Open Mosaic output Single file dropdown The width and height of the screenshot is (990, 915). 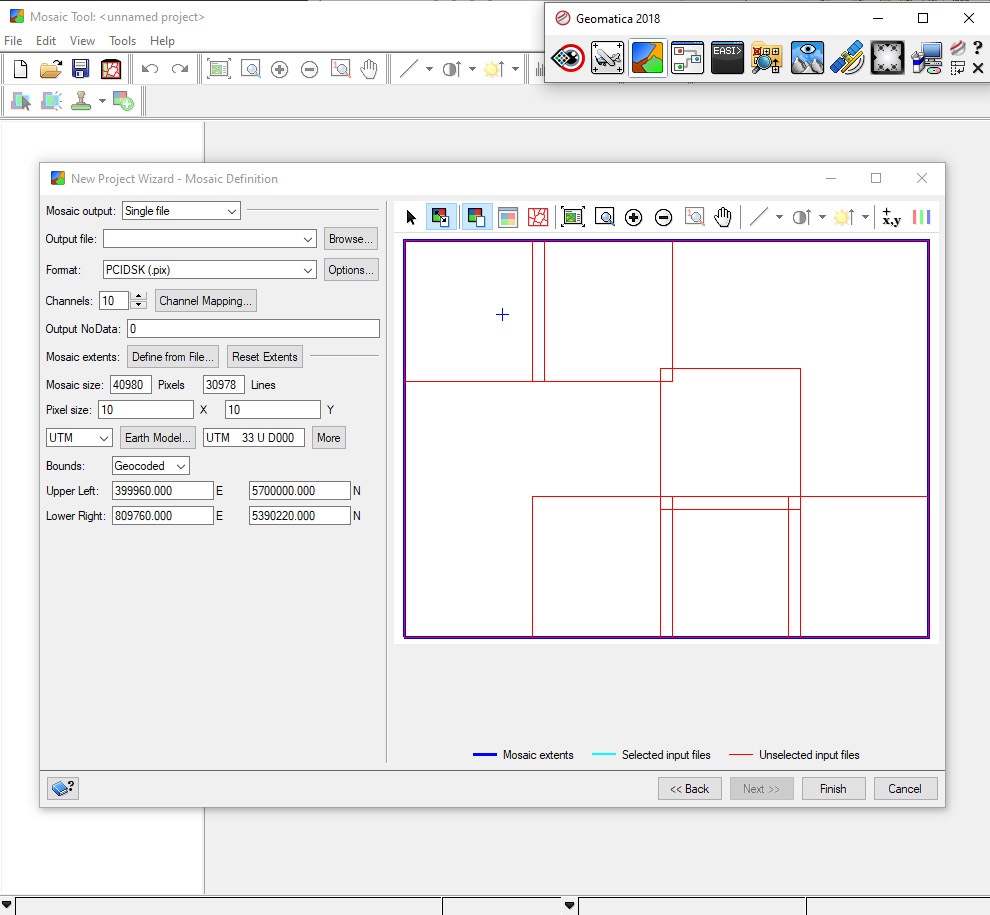click(x=181, y=211)
